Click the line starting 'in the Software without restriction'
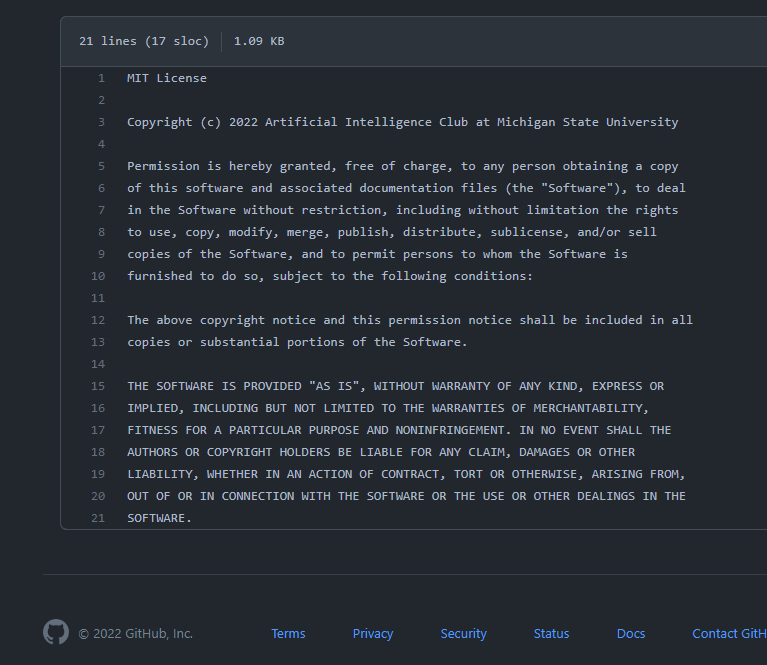The image size is (767, 665). tap(403, 210)
